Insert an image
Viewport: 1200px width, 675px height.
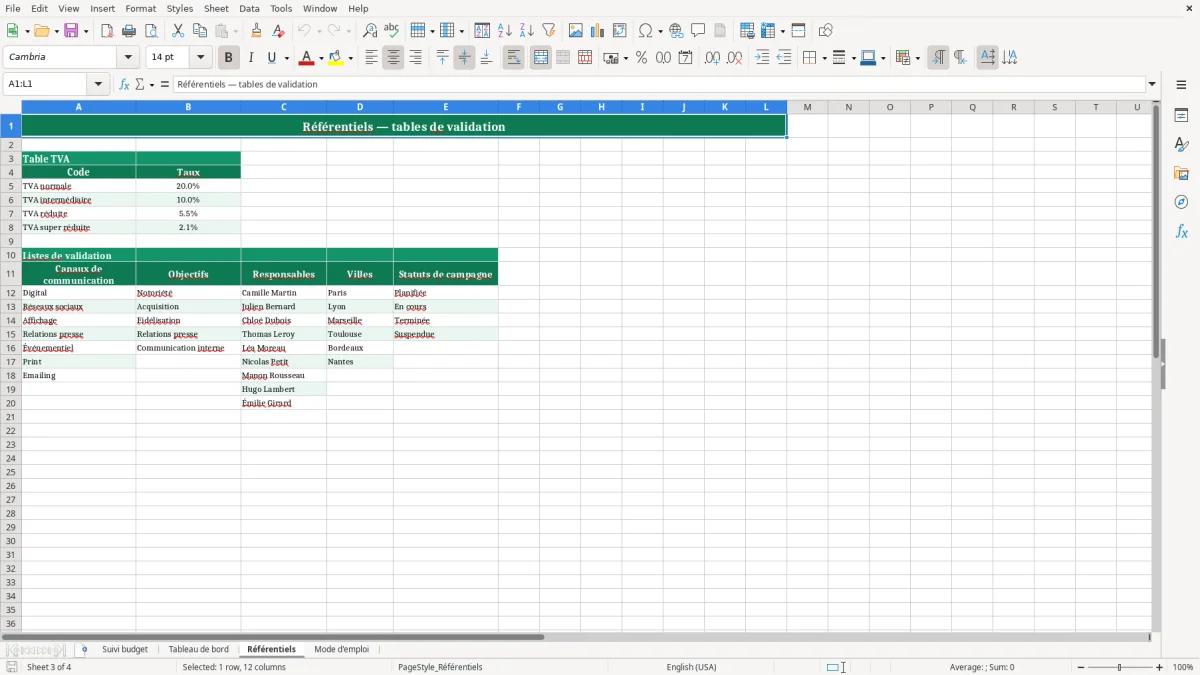pyautogui.click(x=576, y=31)
